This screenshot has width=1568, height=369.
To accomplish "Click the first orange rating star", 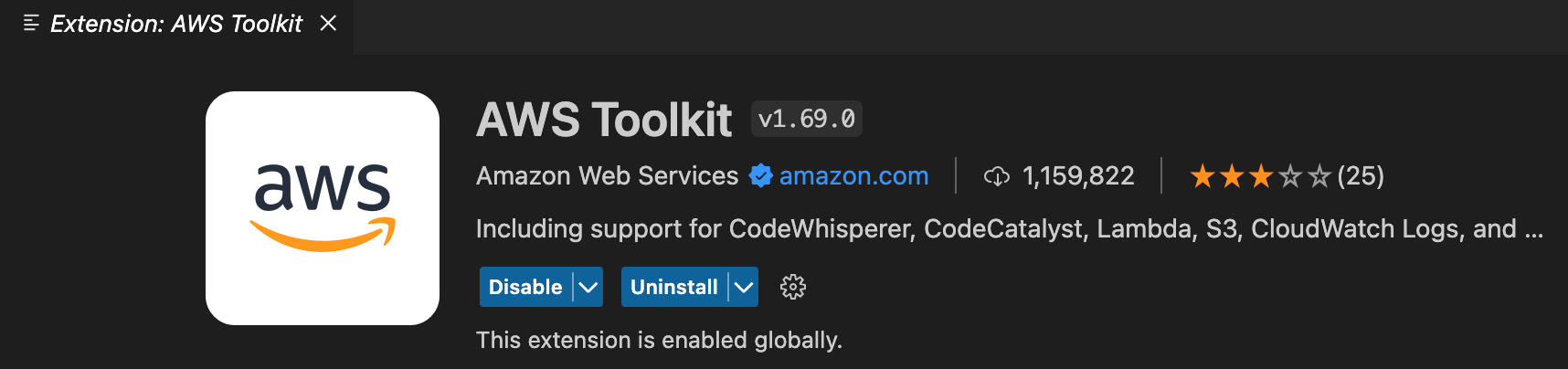I will pyautogui.click(x=1202, y=175).
